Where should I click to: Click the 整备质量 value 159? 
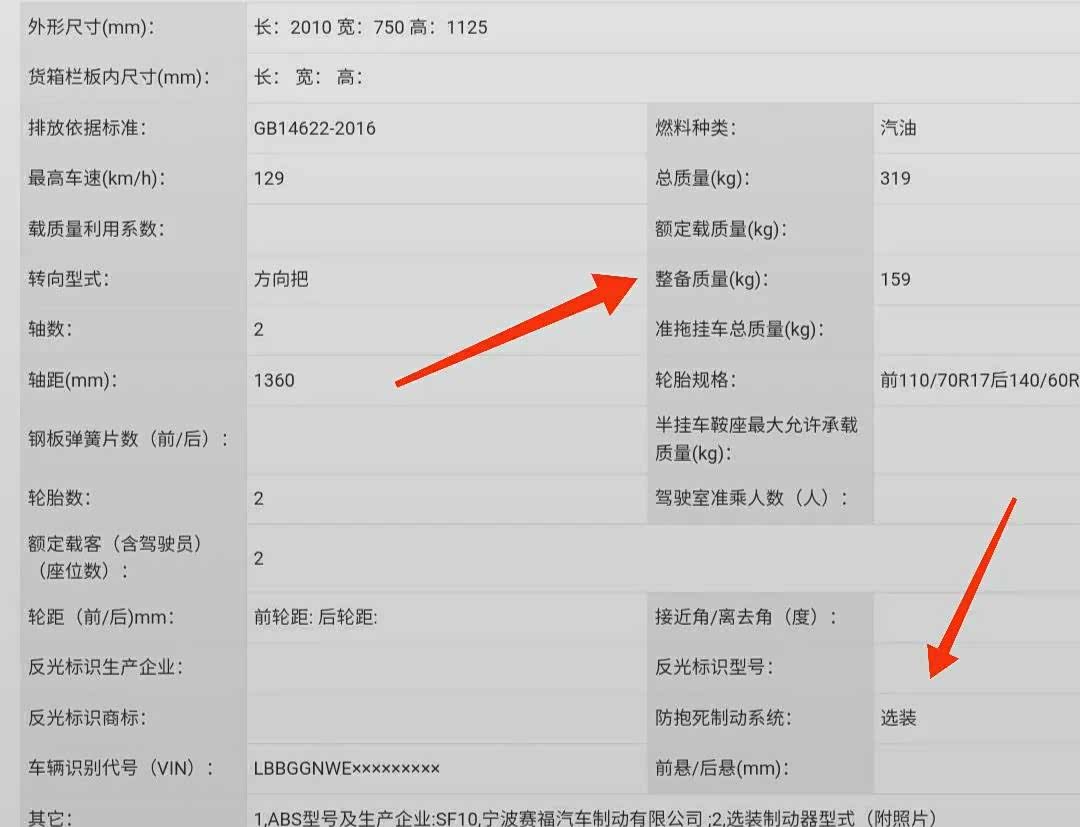click(895, 279)
